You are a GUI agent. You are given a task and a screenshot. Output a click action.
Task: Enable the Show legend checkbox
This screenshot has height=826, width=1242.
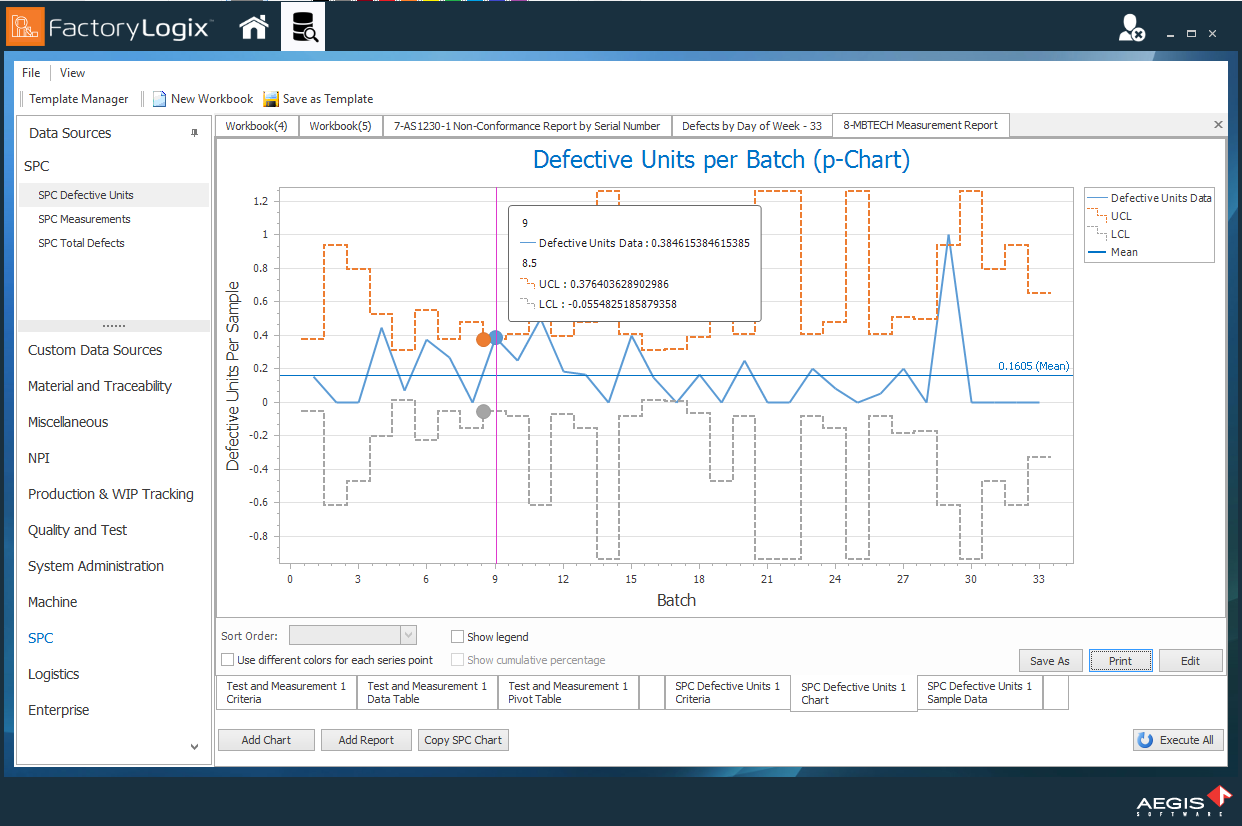click(x=457, y=636)
